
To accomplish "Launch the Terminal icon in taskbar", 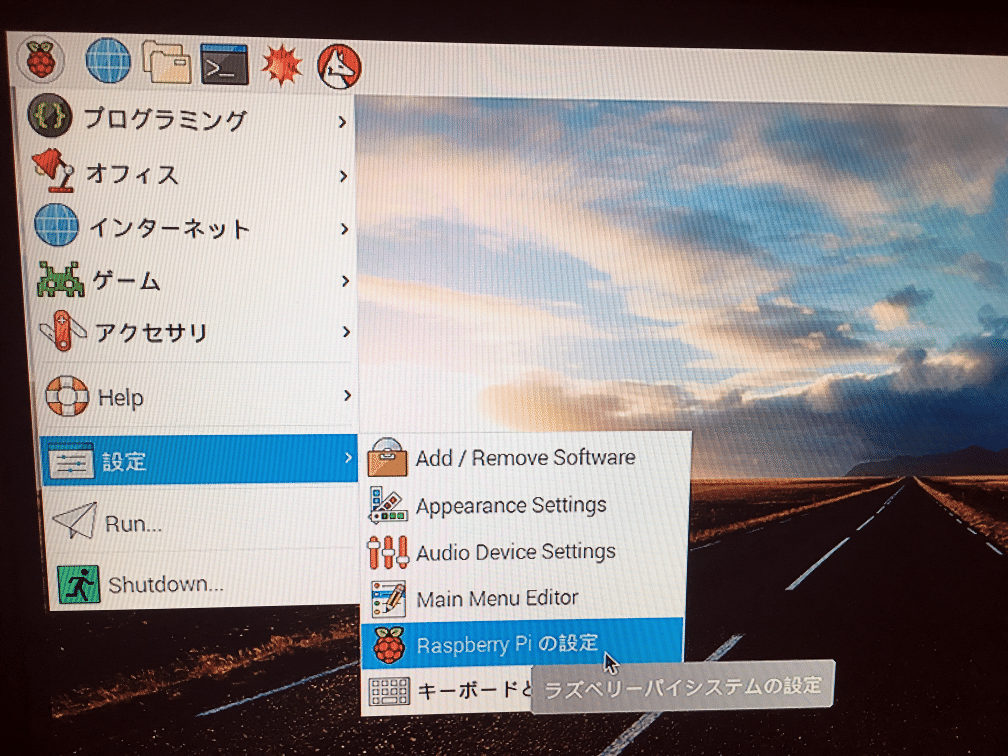I will pyautogui.click(x=224, y=64).
